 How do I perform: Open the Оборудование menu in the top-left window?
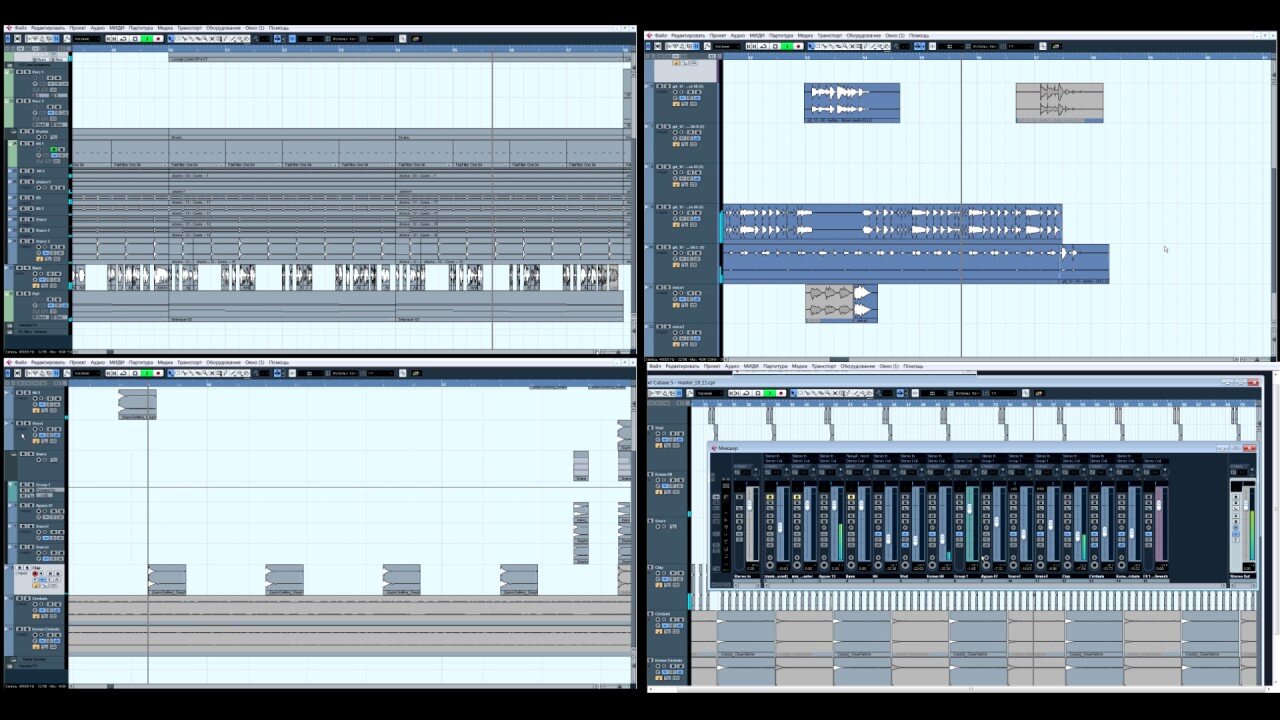[x=223, y=28]
